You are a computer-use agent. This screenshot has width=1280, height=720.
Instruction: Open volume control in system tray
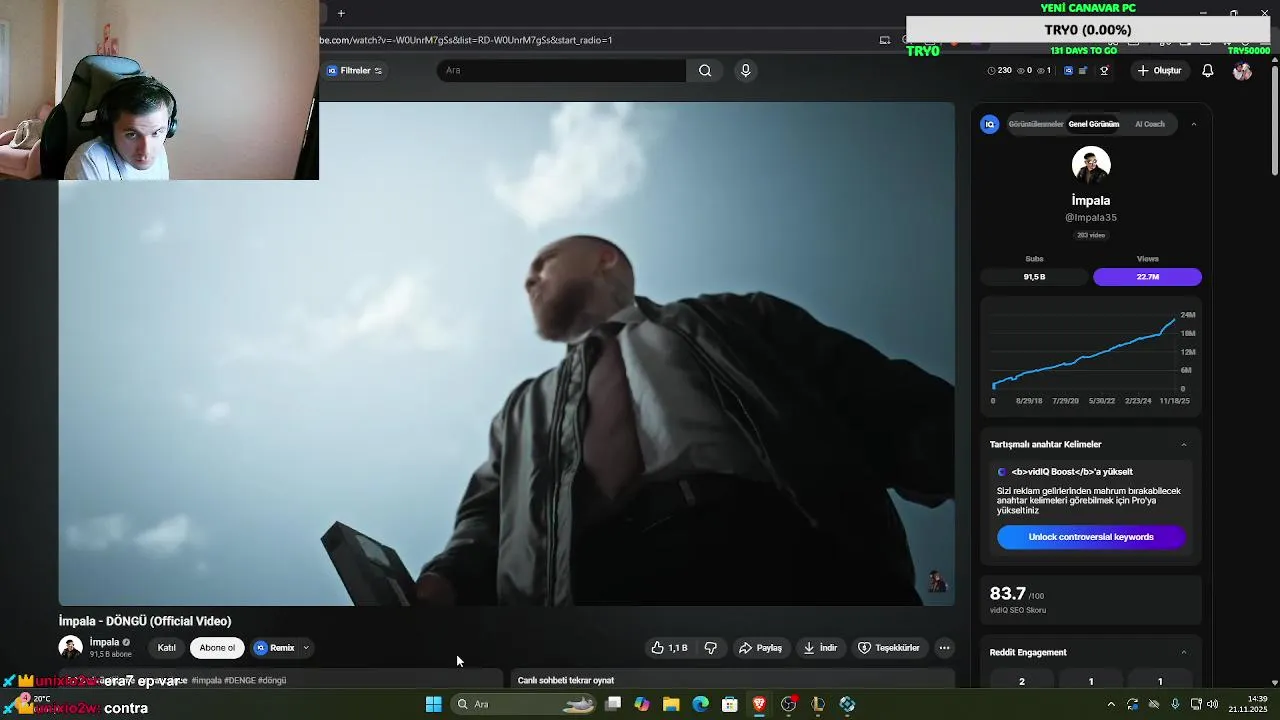[x=1213, y=704]
